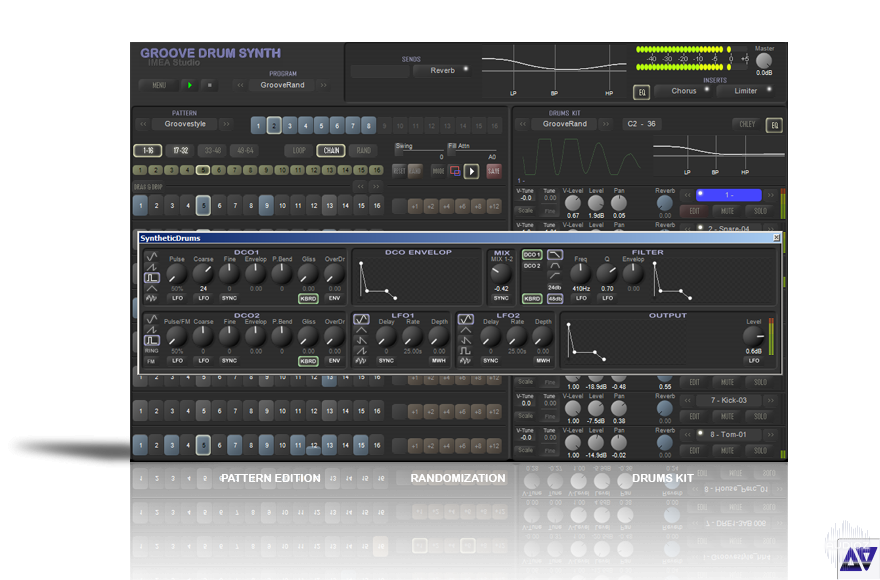Click the 7 - Kick-03 drum name field
The image size is (880, 580).
click(x=727, y=400)
